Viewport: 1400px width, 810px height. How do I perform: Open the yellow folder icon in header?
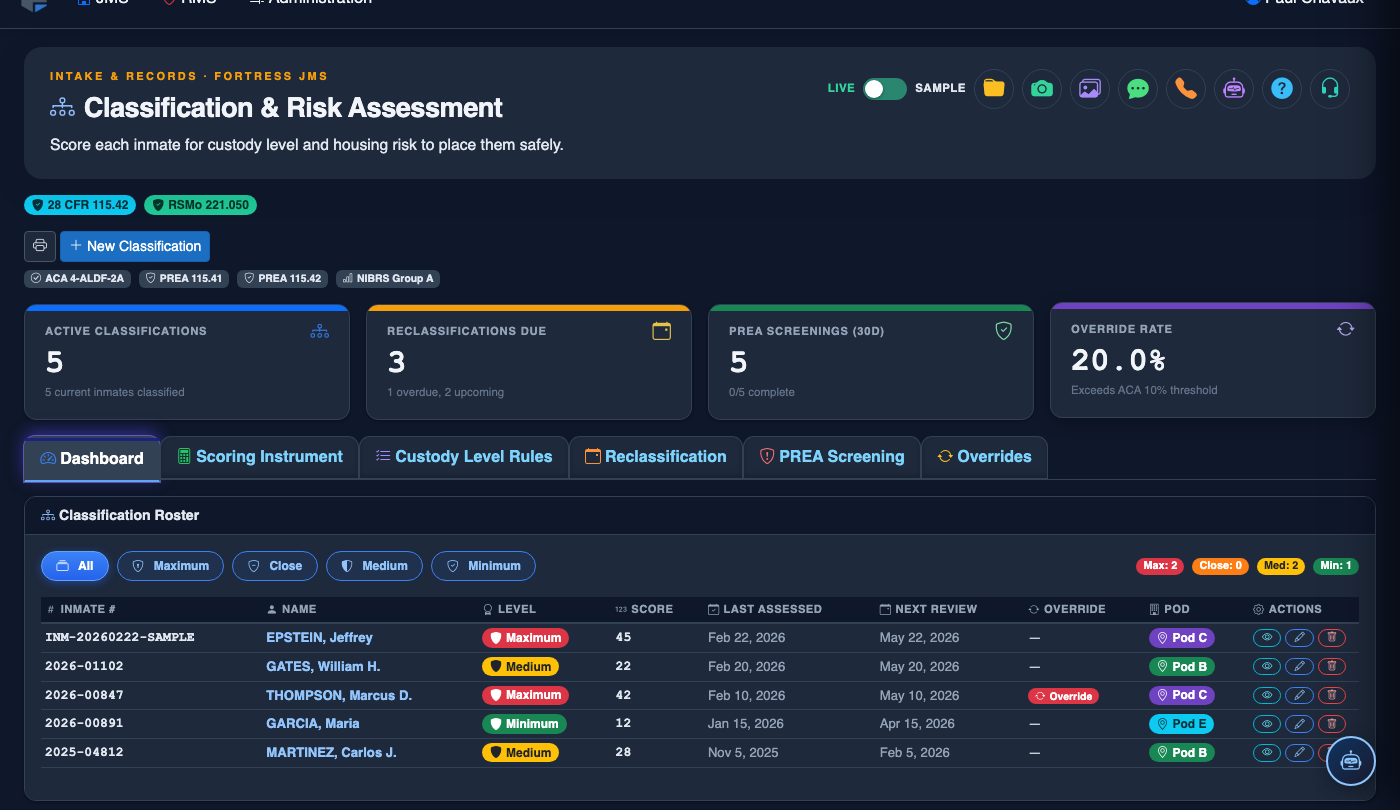(994, 88)
